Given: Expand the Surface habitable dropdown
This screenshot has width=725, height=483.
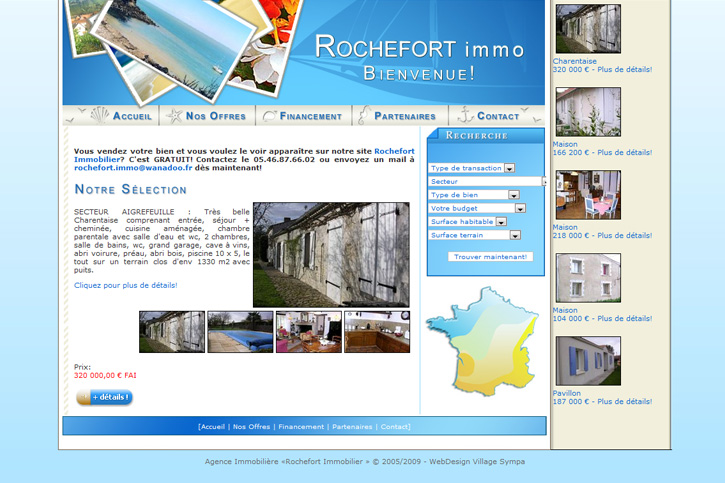Looking at the screenshot, I should point(501,222).
